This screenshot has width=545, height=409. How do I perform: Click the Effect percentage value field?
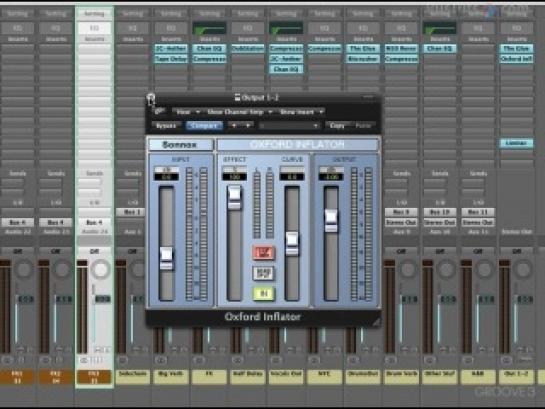(235, 177)
